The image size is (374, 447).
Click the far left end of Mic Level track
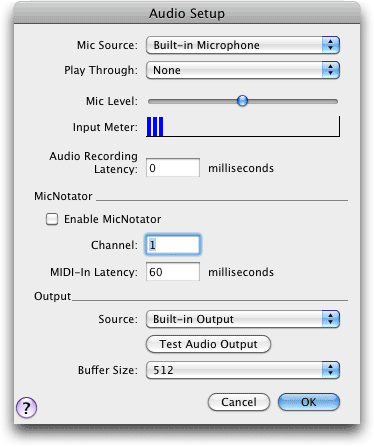pos(150,101)
